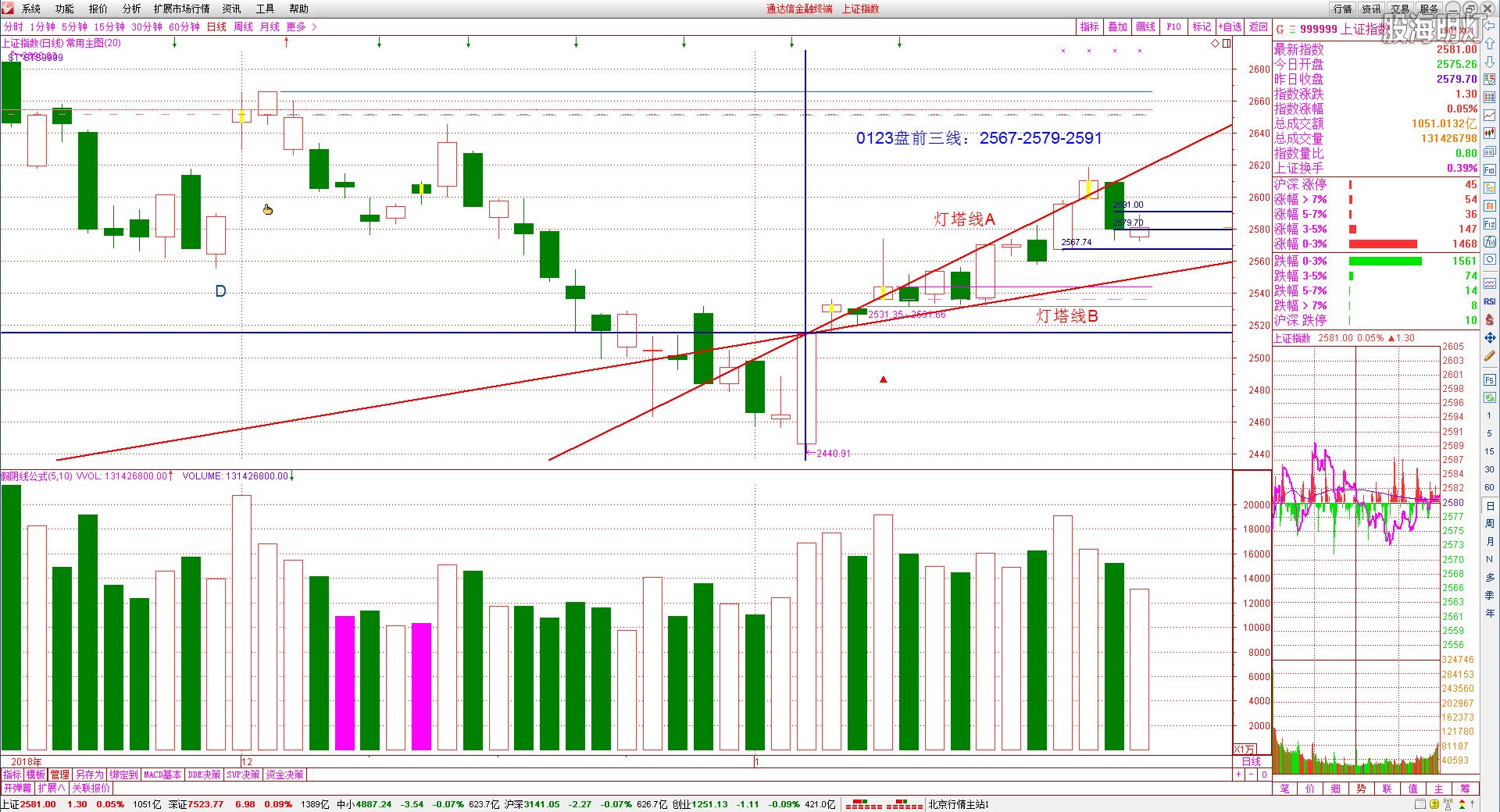
Task: Select the MACD基本 template tab
Action: pyautogui.click(x=162, y=775)
